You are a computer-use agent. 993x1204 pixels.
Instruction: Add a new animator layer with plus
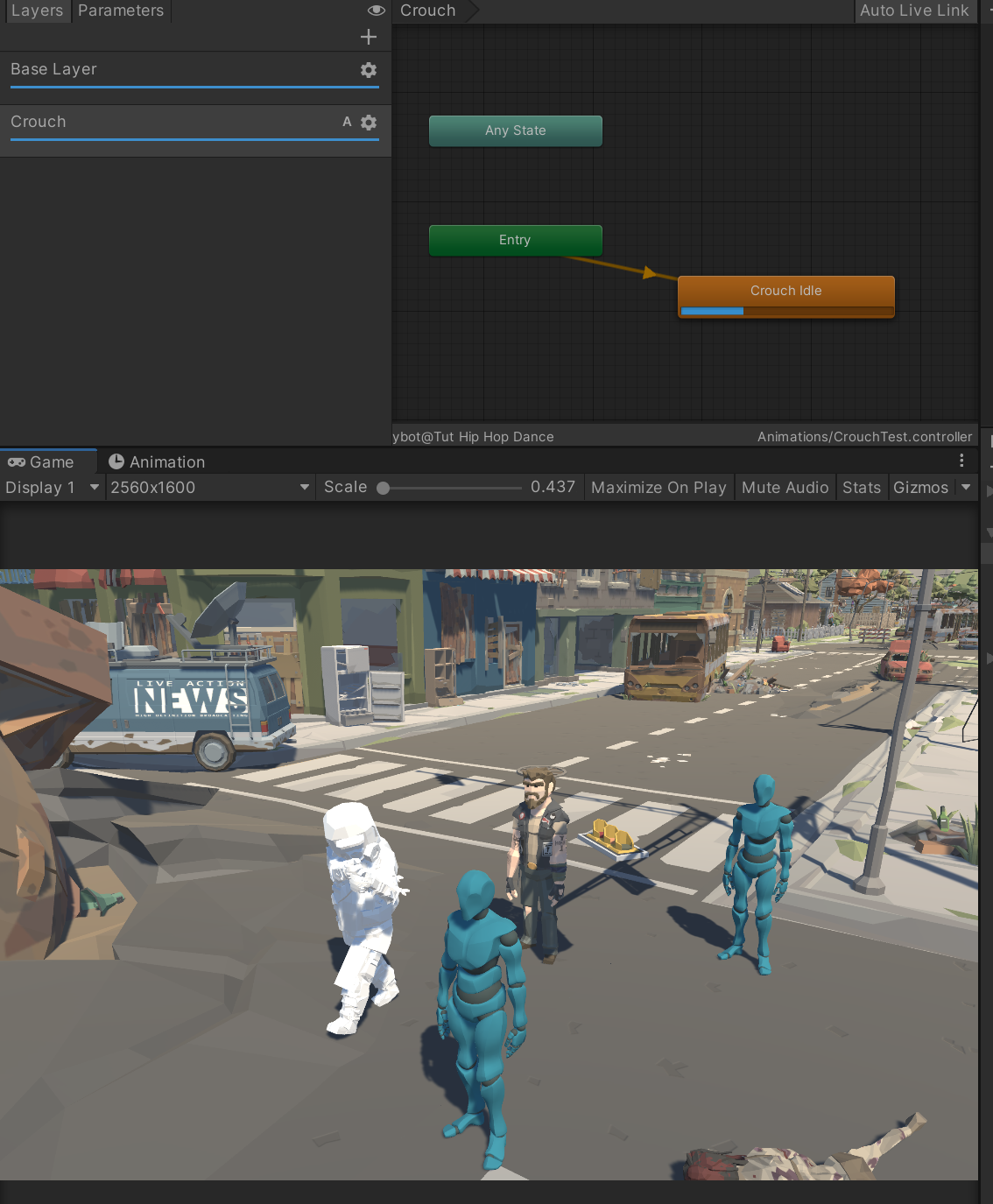369,37
